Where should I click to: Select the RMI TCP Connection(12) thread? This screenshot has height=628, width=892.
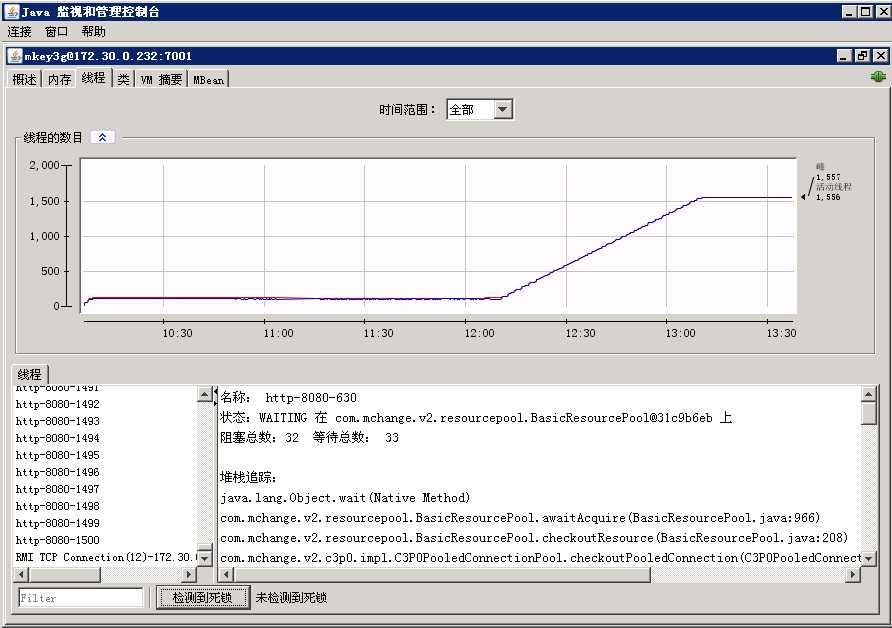[x=105, y=557]
